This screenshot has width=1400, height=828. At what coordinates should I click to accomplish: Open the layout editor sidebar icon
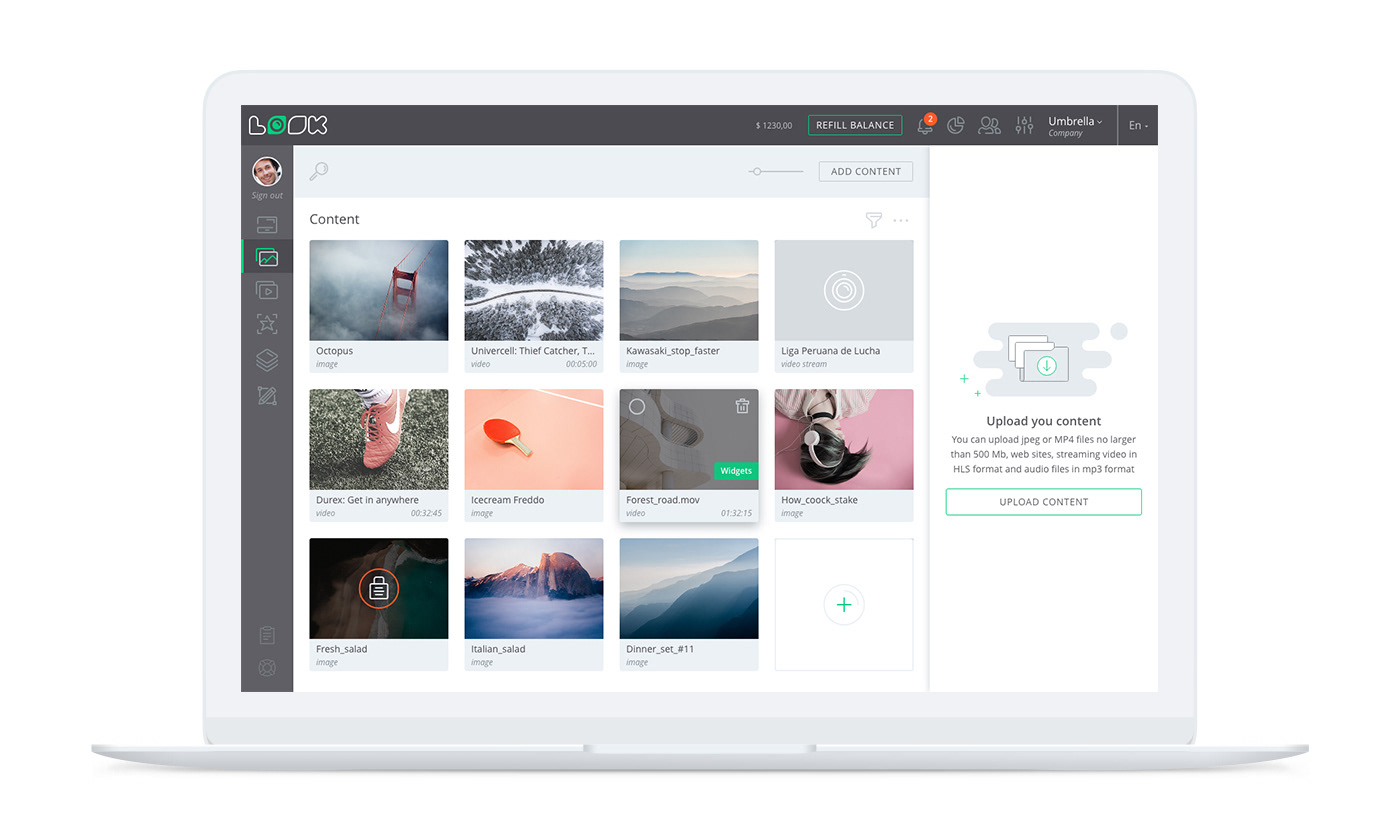[267, 395]
